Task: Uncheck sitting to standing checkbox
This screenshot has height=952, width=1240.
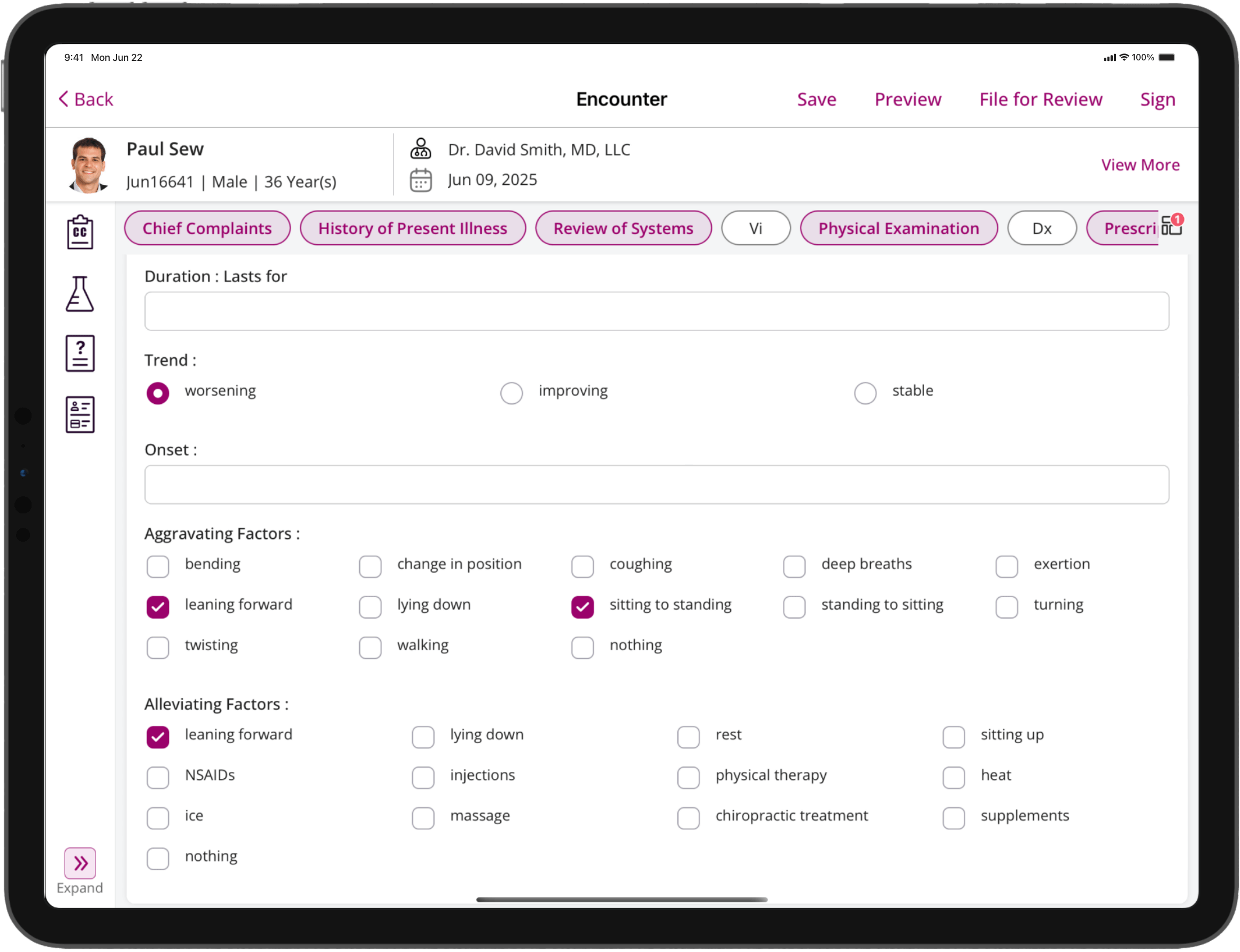Action: click(582, 607)
